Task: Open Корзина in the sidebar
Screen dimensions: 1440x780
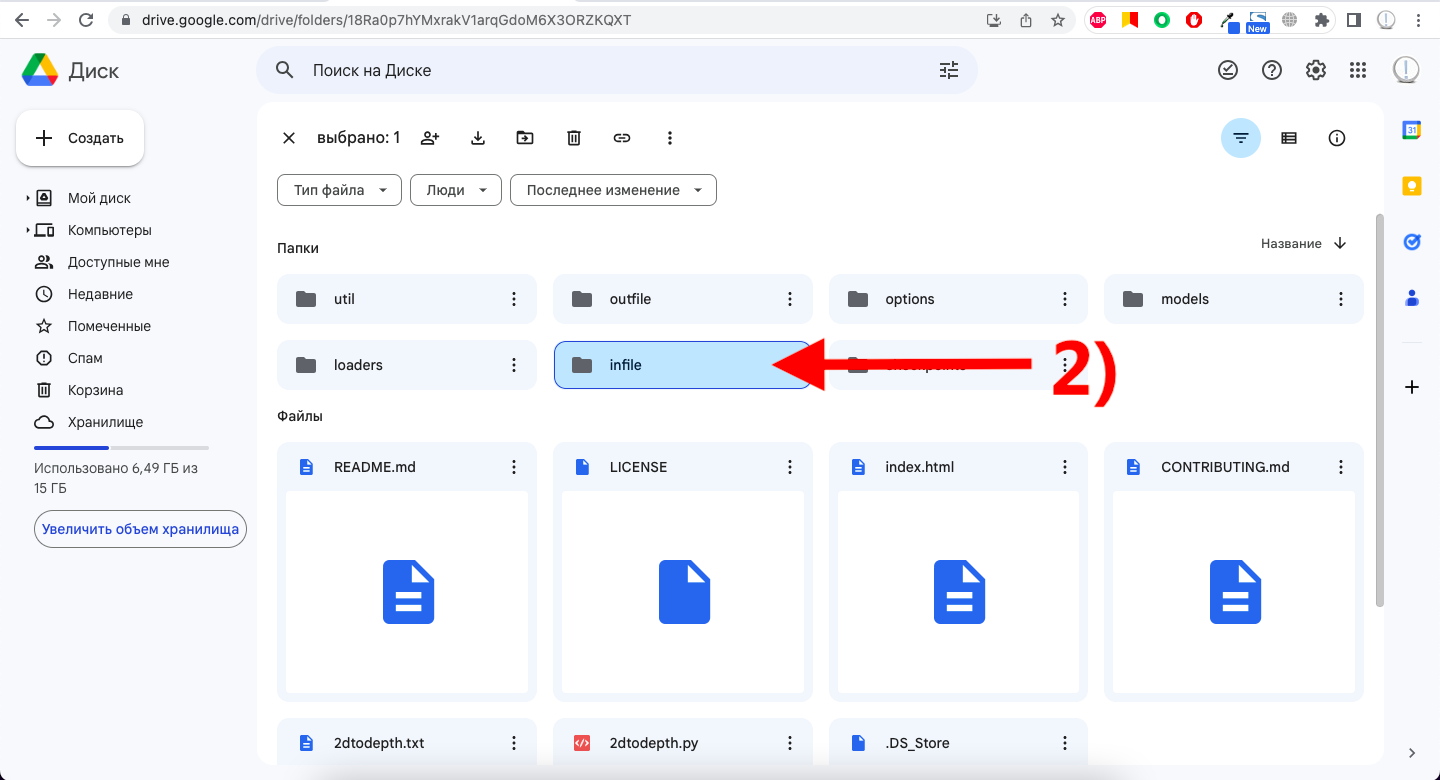Action: coord(96,390)
